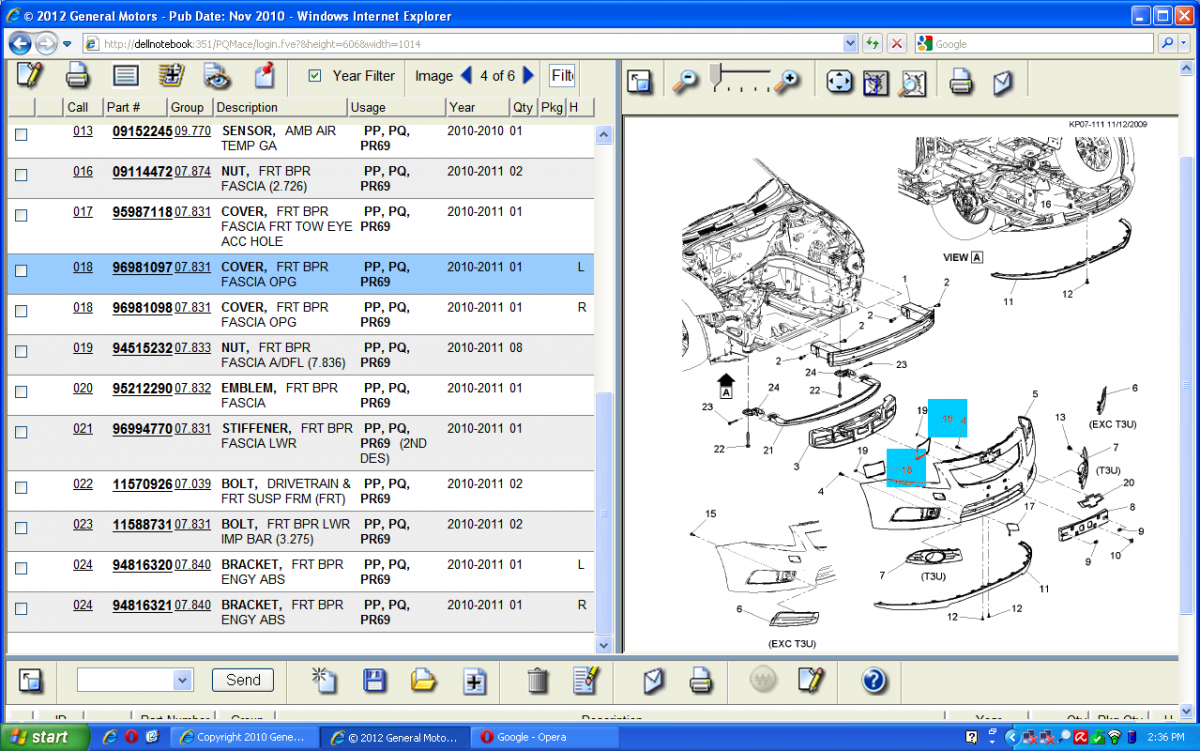Open the browser address bar dropdown arrow
This screenshot has width=1200, height=751.
tap(850, 44)
